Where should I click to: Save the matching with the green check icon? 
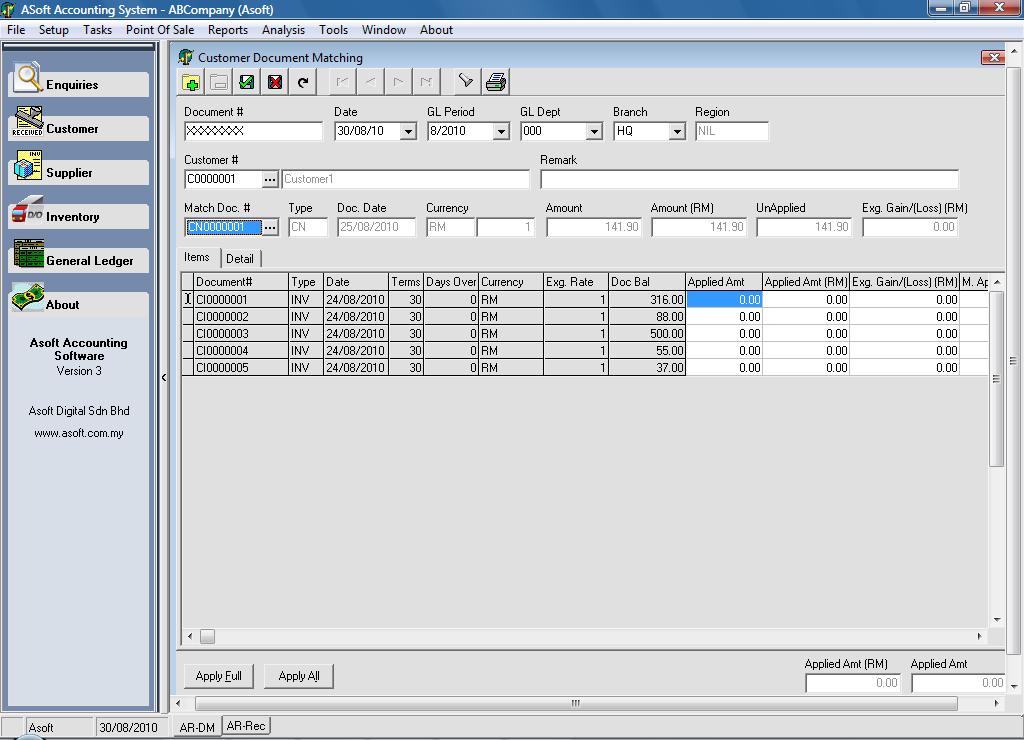point(247,82)
